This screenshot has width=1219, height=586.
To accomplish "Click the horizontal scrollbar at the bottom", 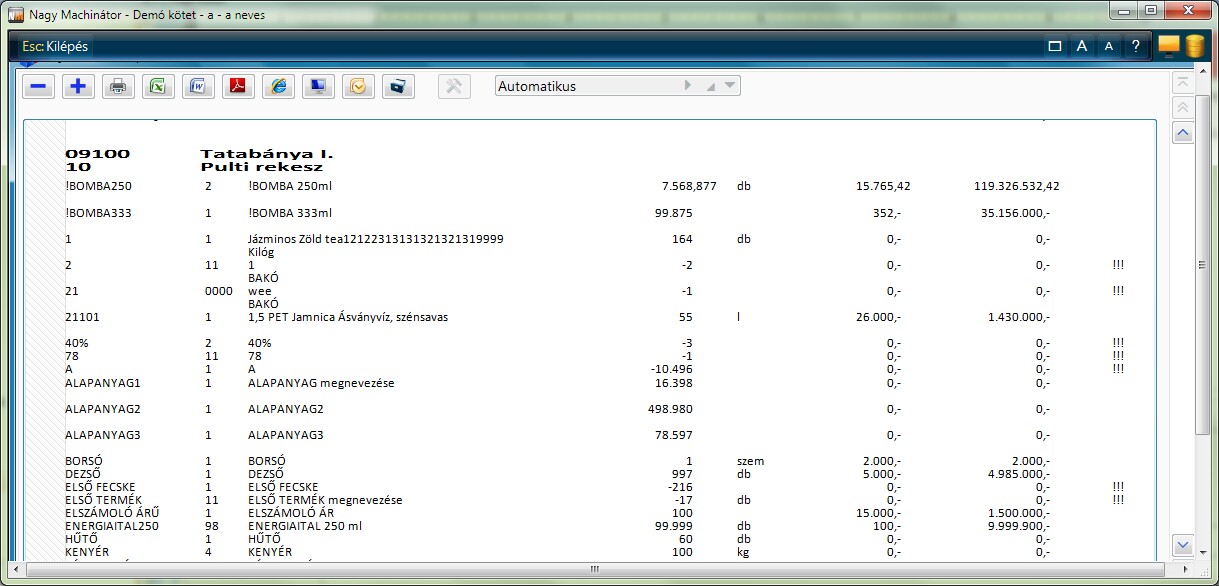I will click(x=594, y=569).
